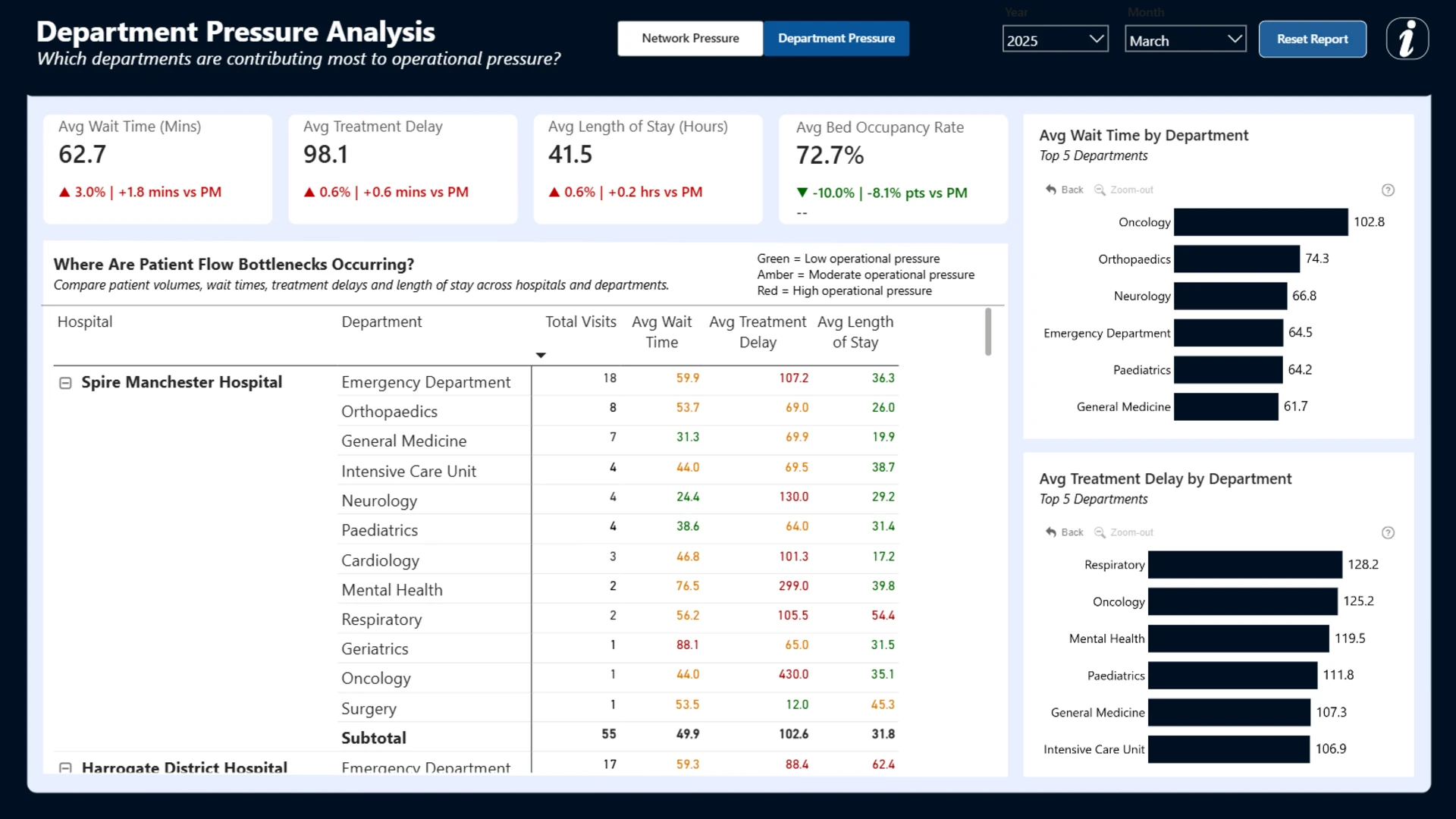Viewport: 1456px width, 819px height.
Task: Select the Department Pressure tab
Action: [836, 39]
